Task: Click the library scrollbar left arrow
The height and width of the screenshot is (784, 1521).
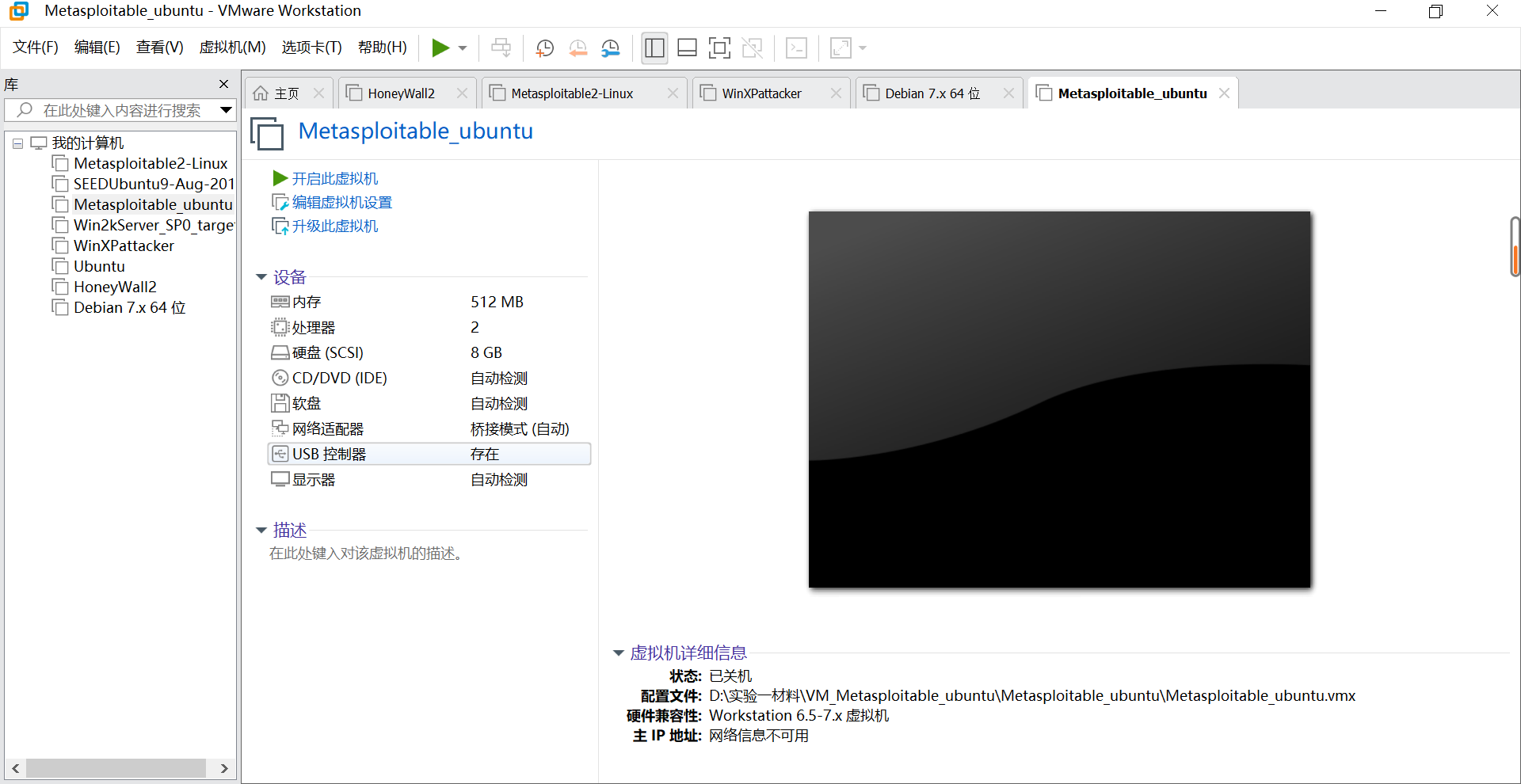Action: 16,768
